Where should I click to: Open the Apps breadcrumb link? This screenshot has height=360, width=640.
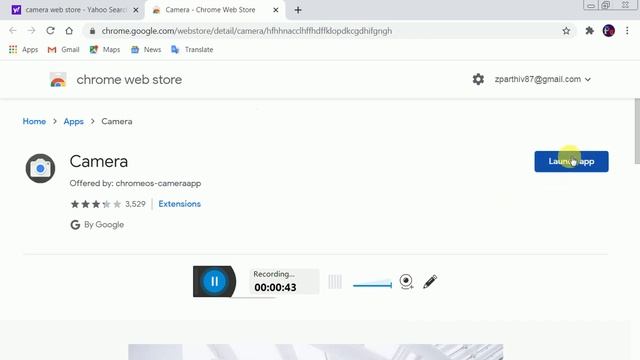(x=73, y=122)
